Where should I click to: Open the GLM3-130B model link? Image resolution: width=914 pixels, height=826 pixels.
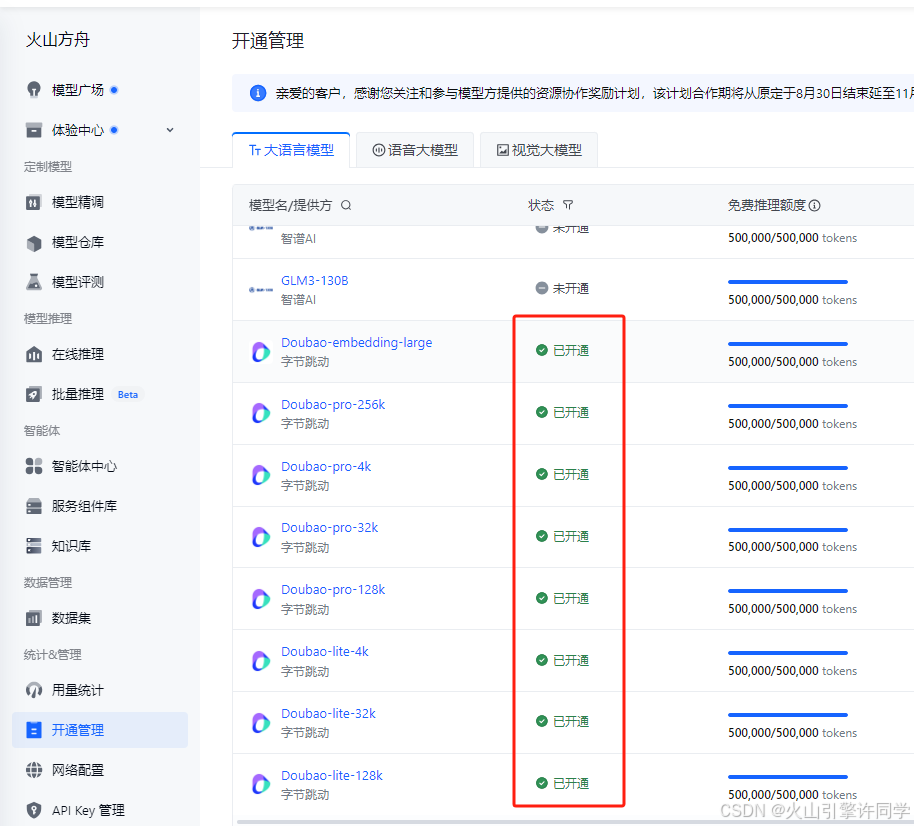(315, 281)
